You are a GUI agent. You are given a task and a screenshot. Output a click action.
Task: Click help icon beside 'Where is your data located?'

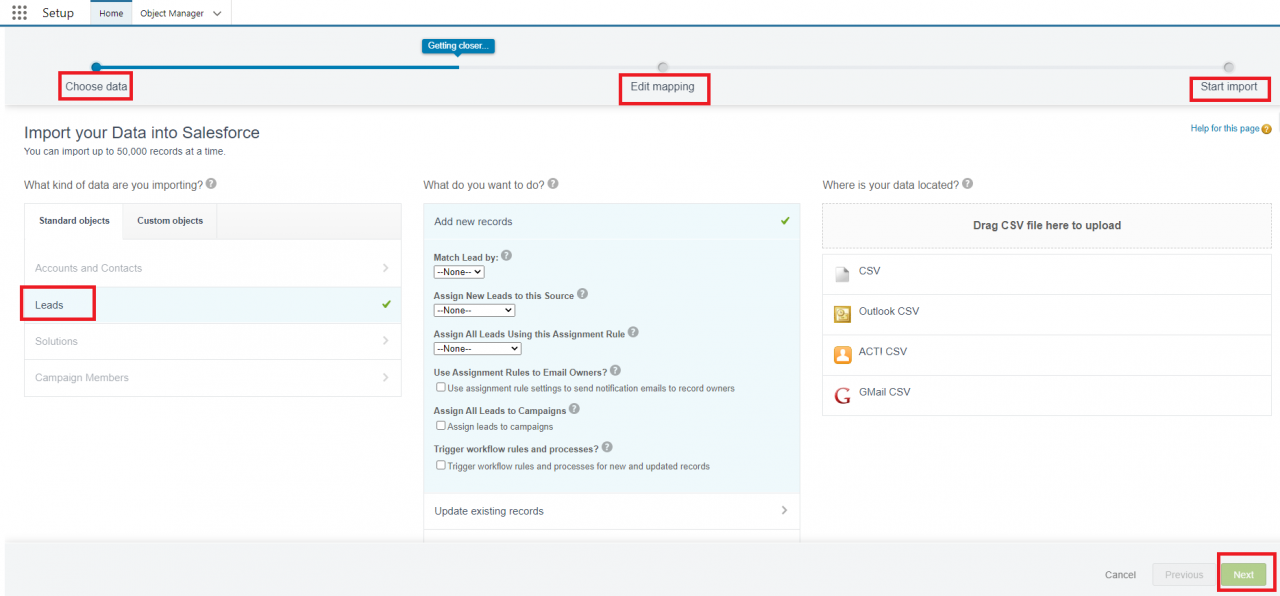coord(967,184)
